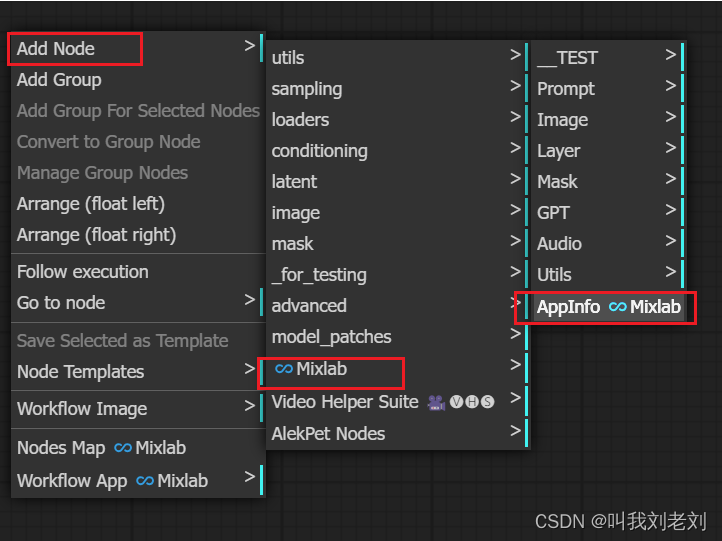Image resolution: width=722 pixels, height=541 pixels.
Task: Expand arrow on the Audio row
Action: [671, 241]
